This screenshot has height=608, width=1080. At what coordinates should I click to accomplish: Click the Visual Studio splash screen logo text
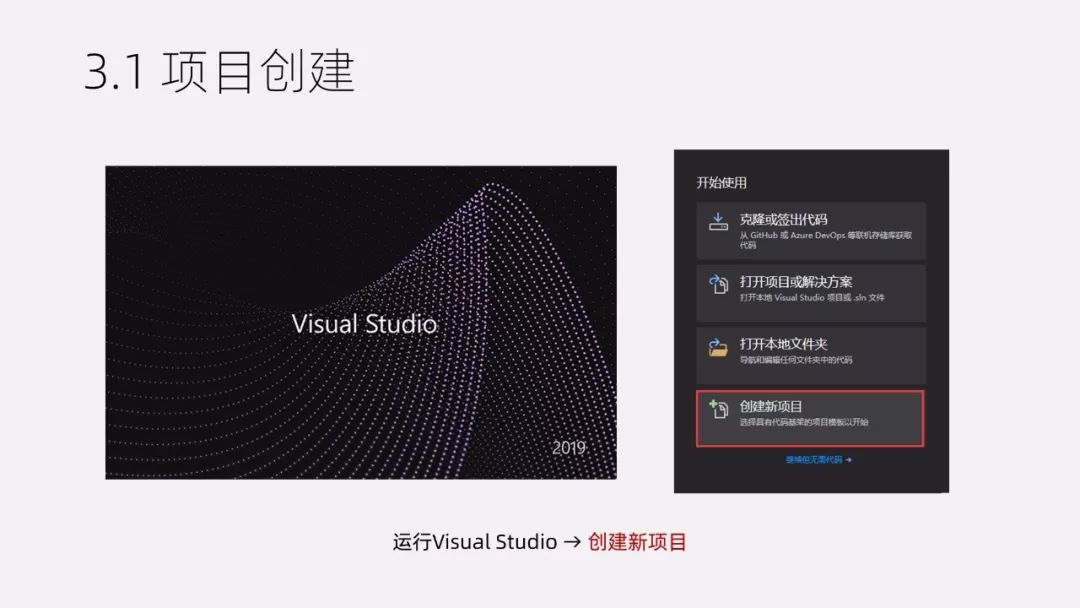[x=364, y=324]
